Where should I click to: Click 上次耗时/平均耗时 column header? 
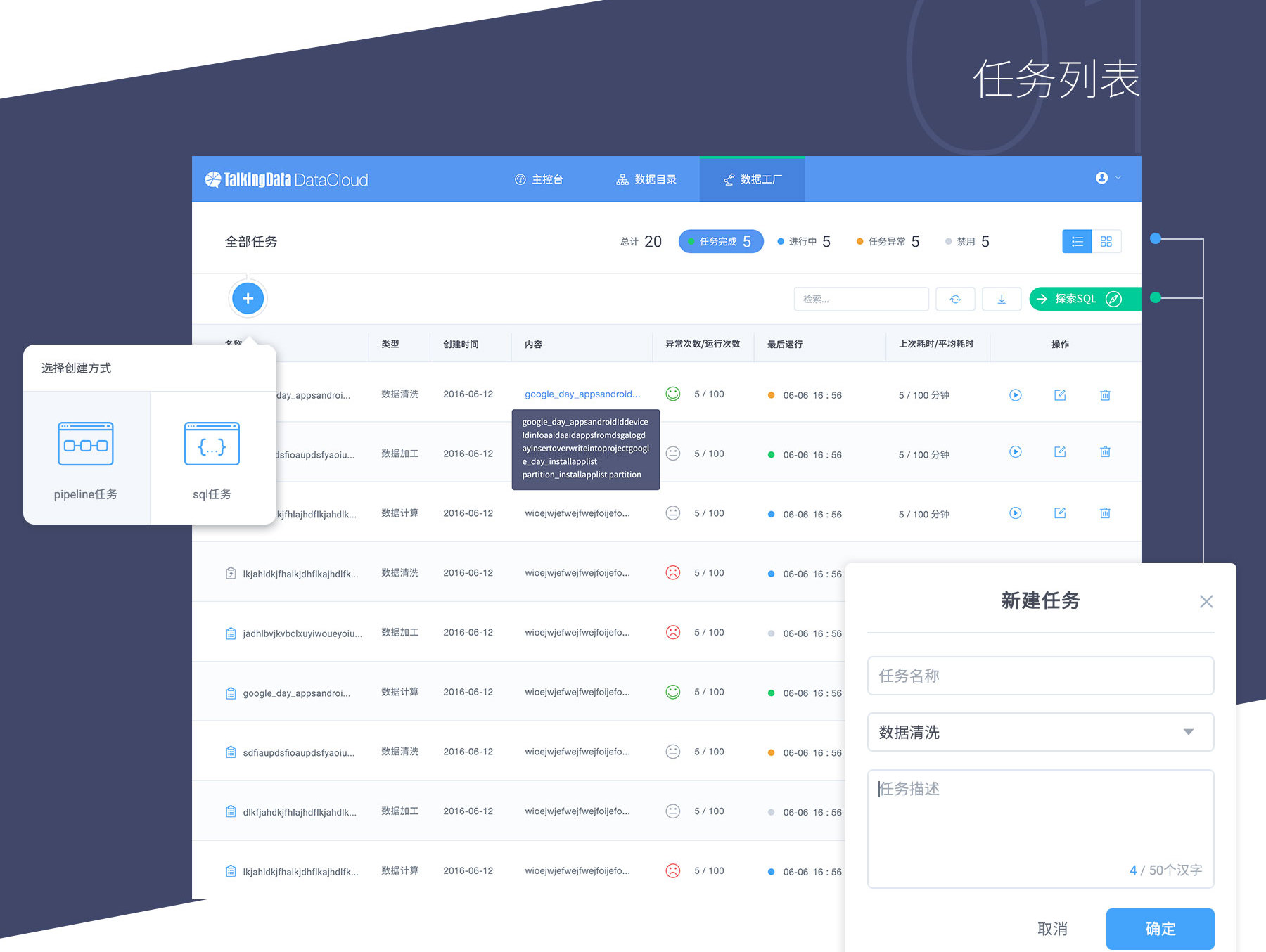pyautogui.click(x=936, y=344)
